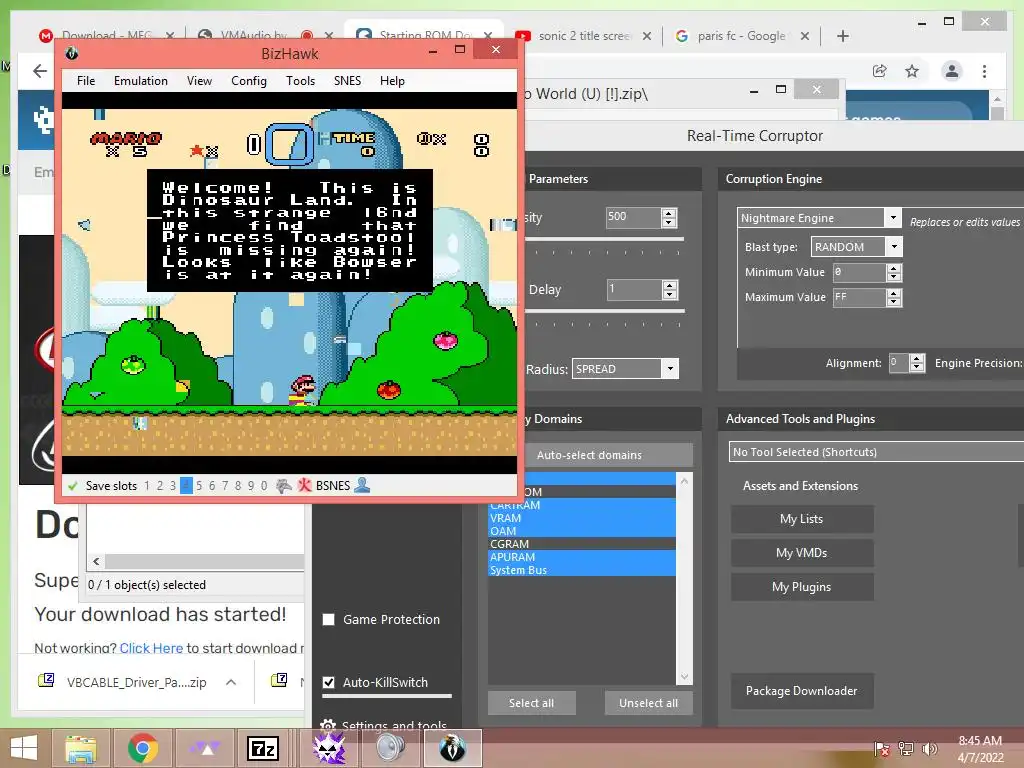Screen dimensions: 1024x768
Task: Click the network tray icon
Action: click(906, 748)
